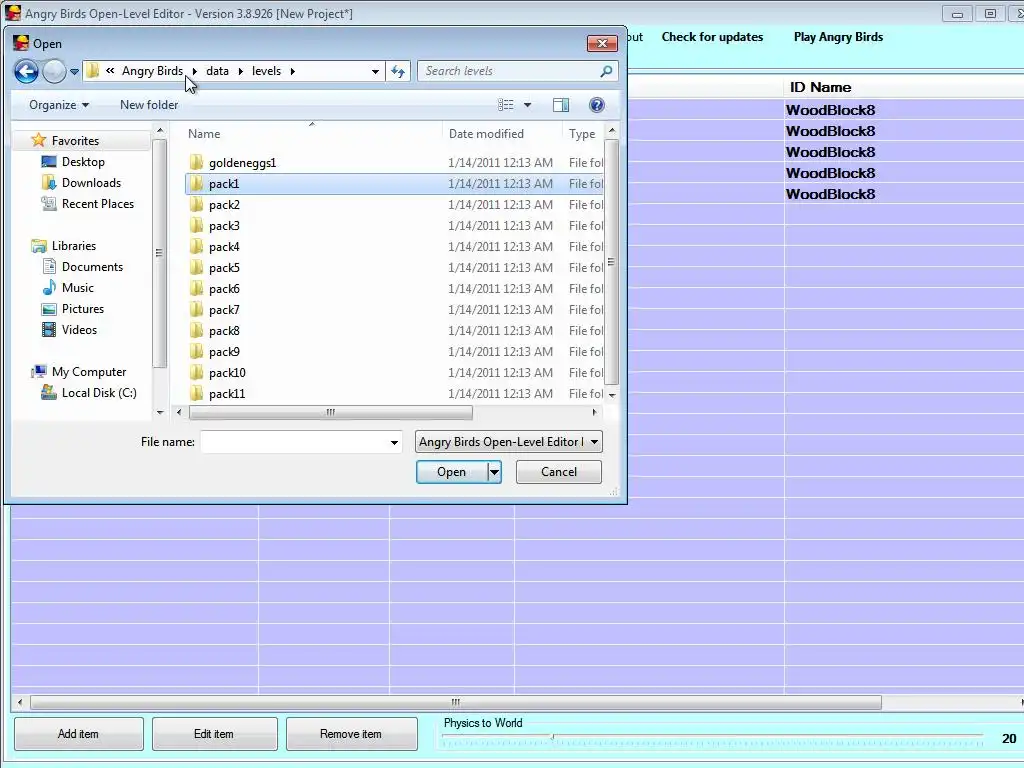1024x768 pixels.
Task: Select the pack7 folder icon
Action: [x=196, y=309]
